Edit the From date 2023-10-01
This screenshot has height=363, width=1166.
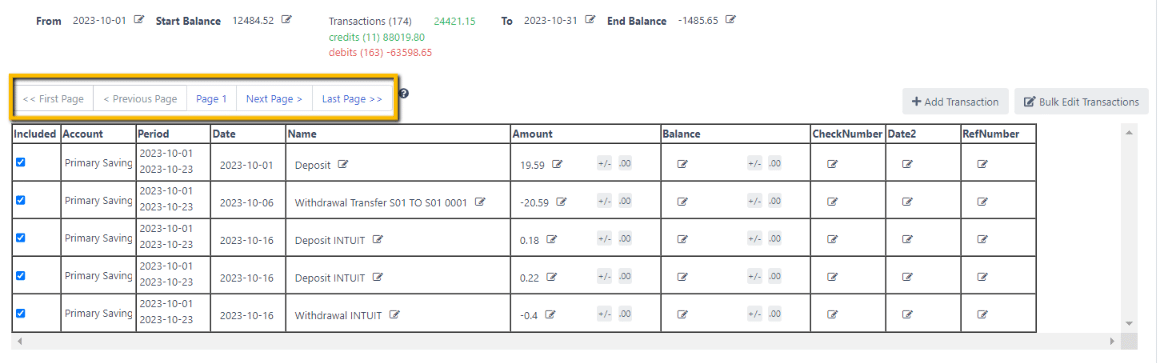point(139,20)
